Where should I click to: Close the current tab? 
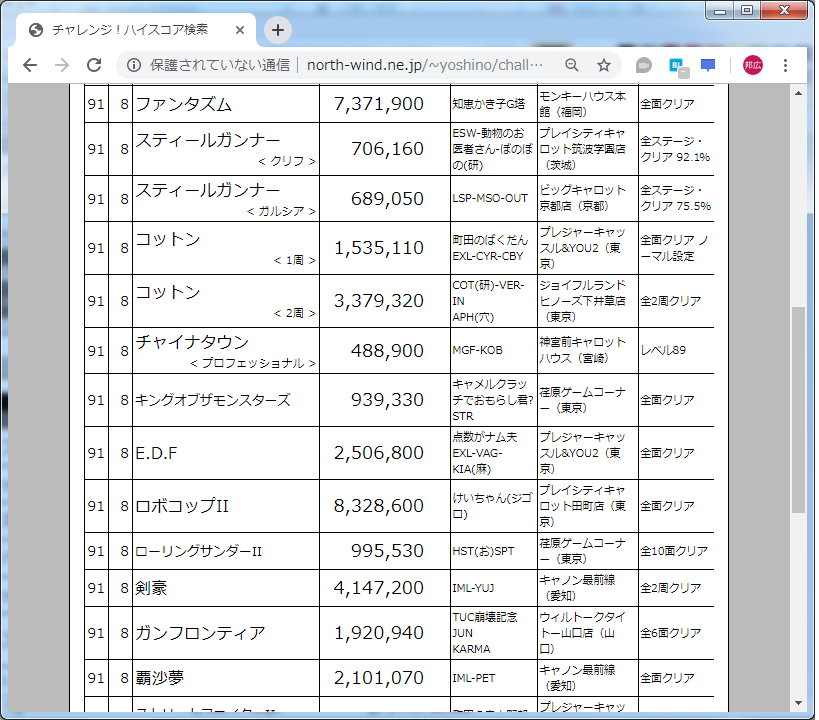[x=240, y=30]
